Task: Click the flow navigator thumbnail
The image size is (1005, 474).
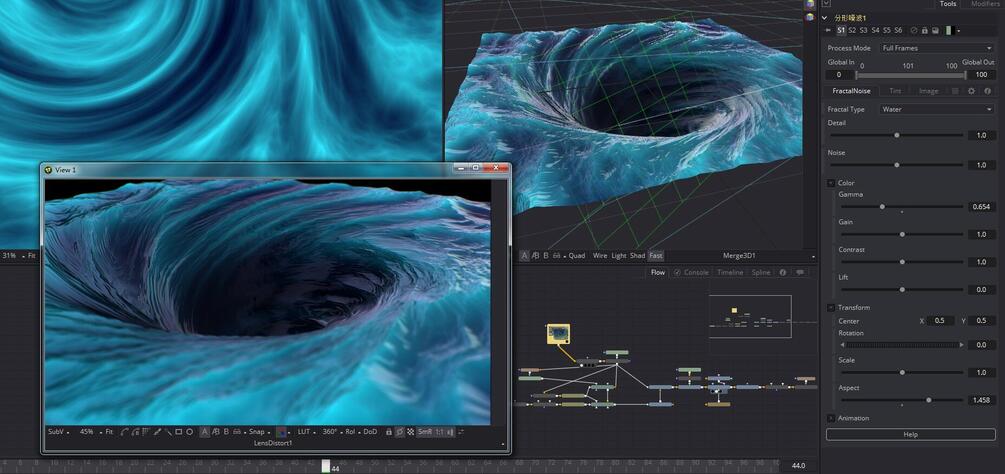Action: tap(751, 316)
